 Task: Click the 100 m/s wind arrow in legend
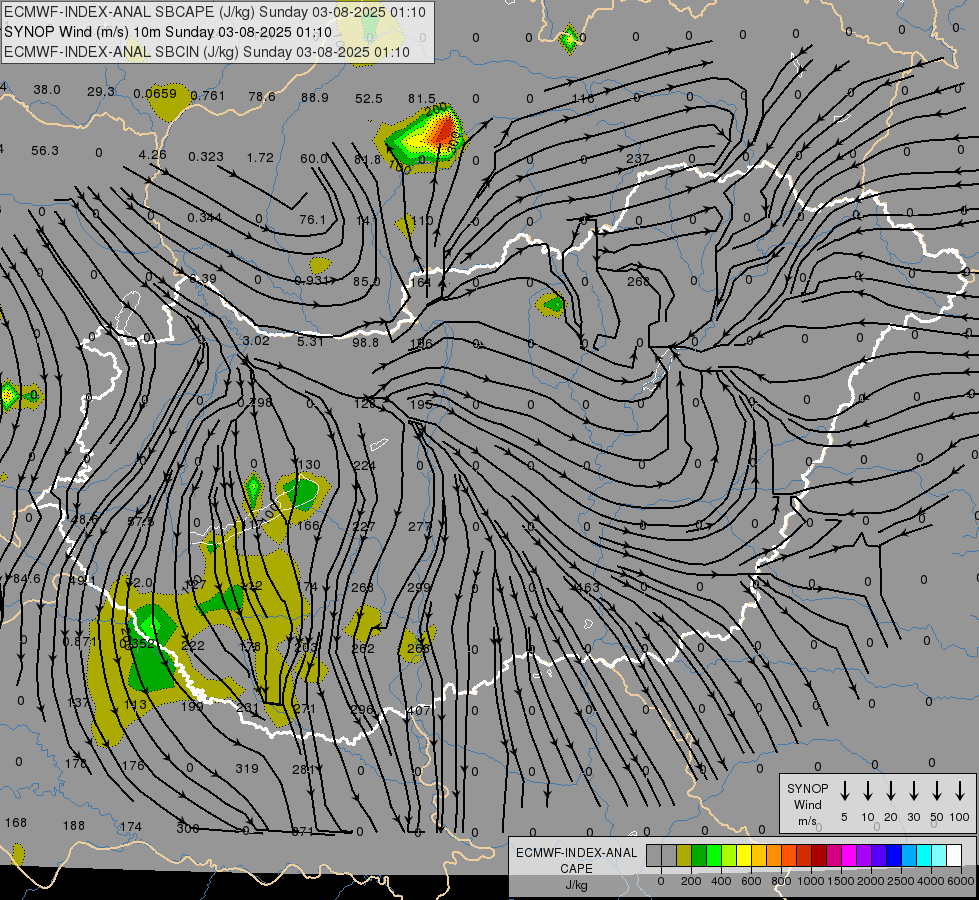click(960, 791)
